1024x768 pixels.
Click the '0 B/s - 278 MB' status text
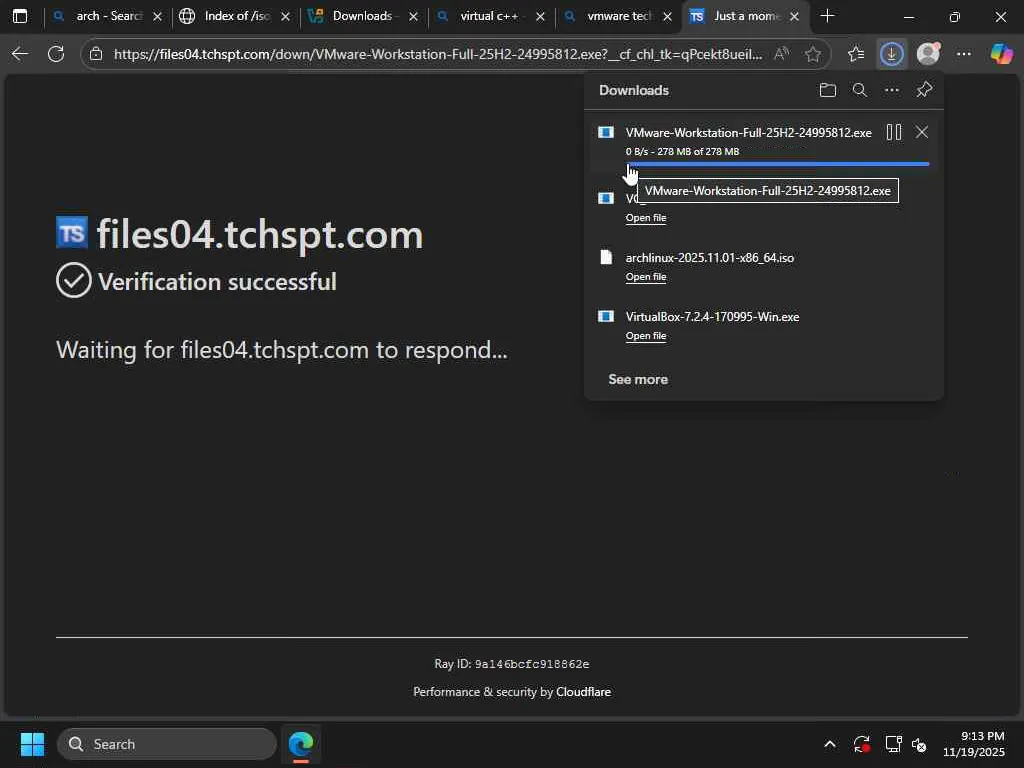[682, 152]
